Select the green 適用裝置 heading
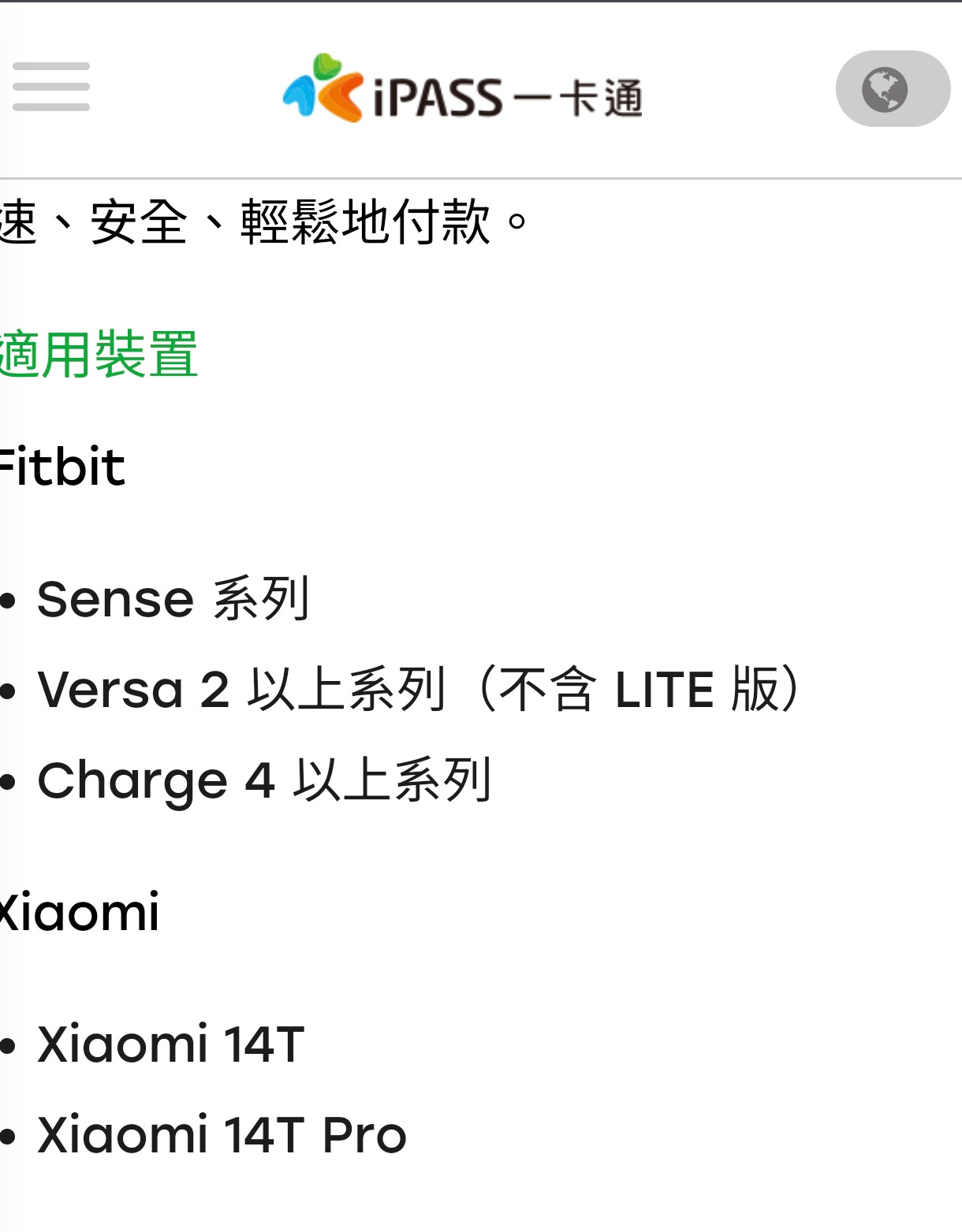The width and height of the screenshot is (962, 1232). [98, 355]
